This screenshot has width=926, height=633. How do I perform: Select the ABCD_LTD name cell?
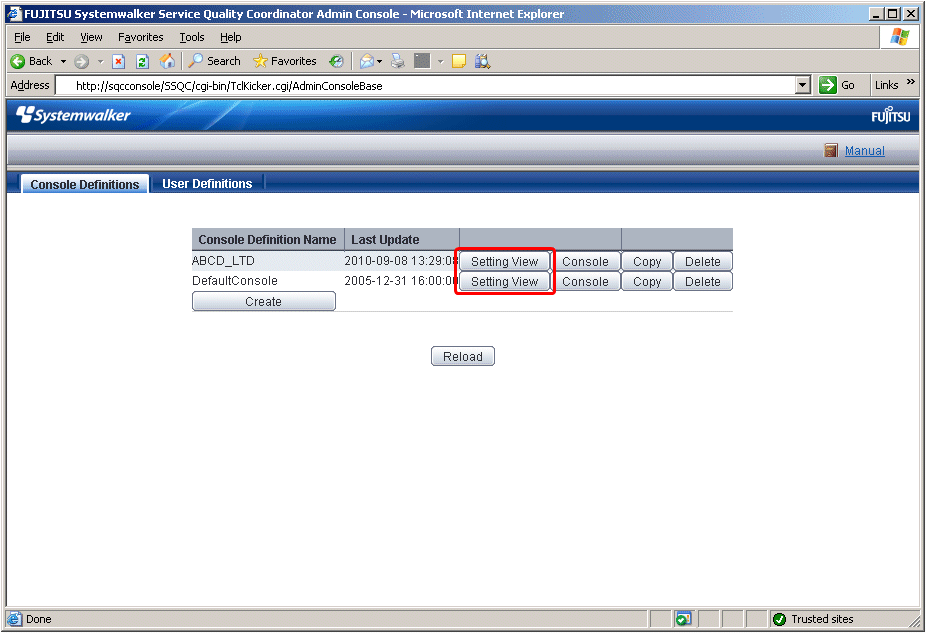pyautogui.click(x=268, y=261)
